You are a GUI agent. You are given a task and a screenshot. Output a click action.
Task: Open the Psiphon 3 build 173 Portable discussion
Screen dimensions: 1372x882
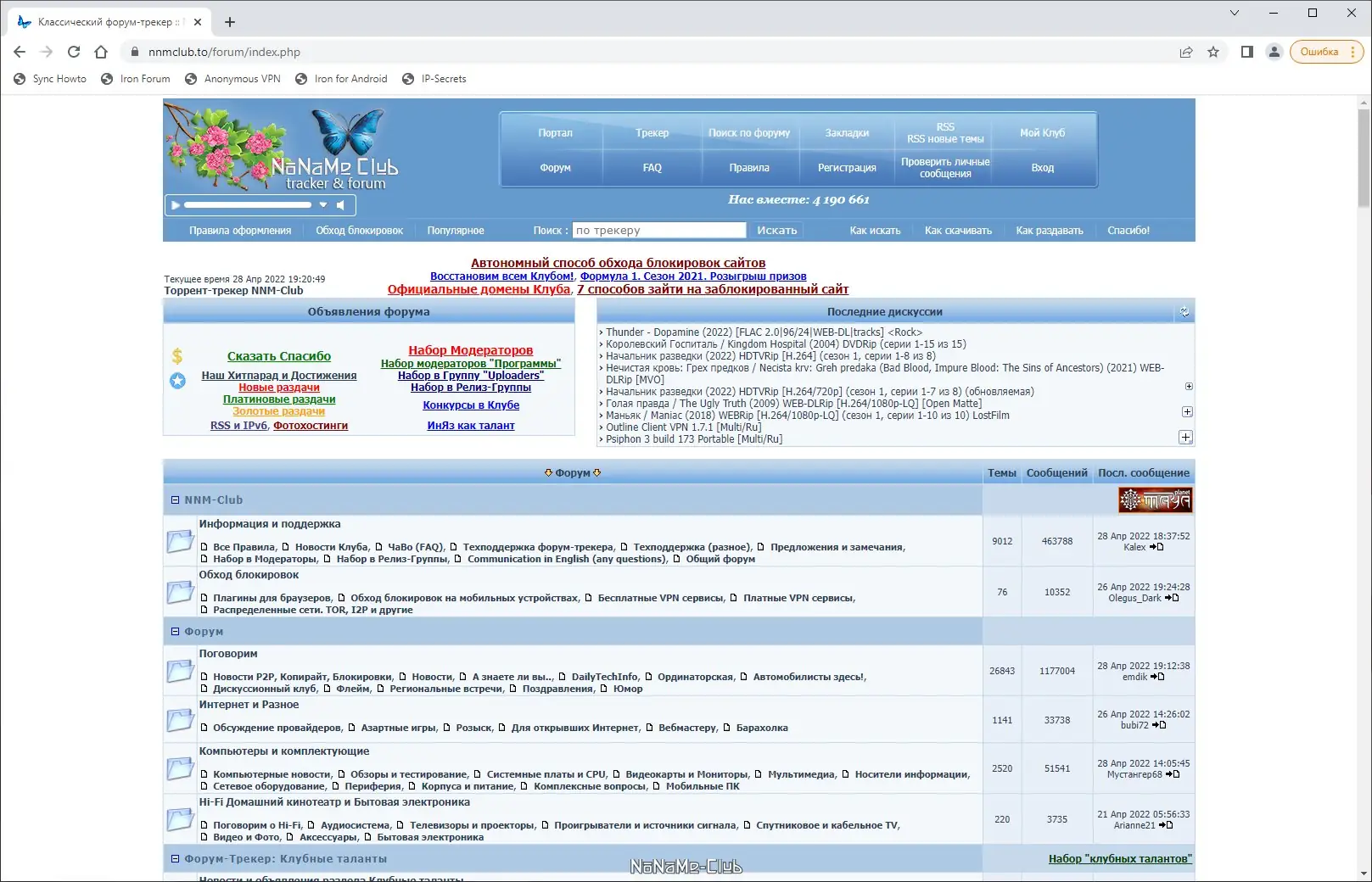pos(694,439)
